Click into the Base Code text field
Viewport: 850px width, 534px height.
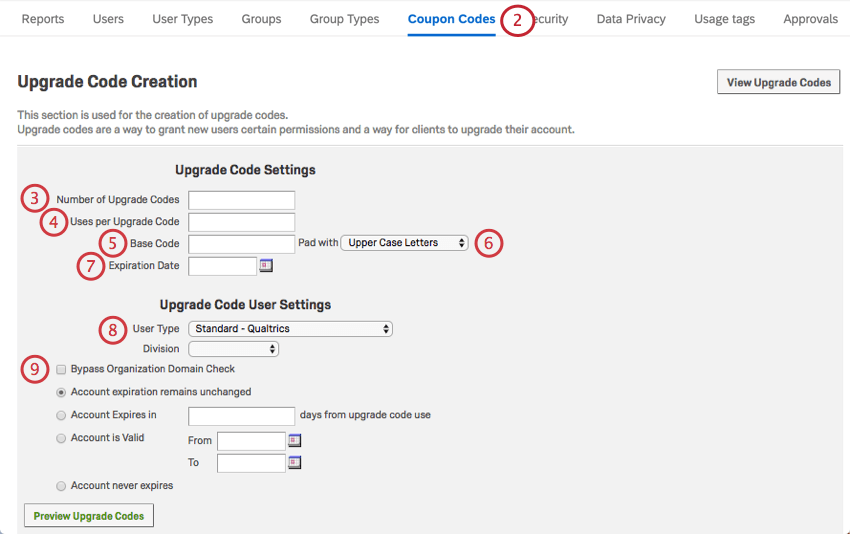[241, 243]
